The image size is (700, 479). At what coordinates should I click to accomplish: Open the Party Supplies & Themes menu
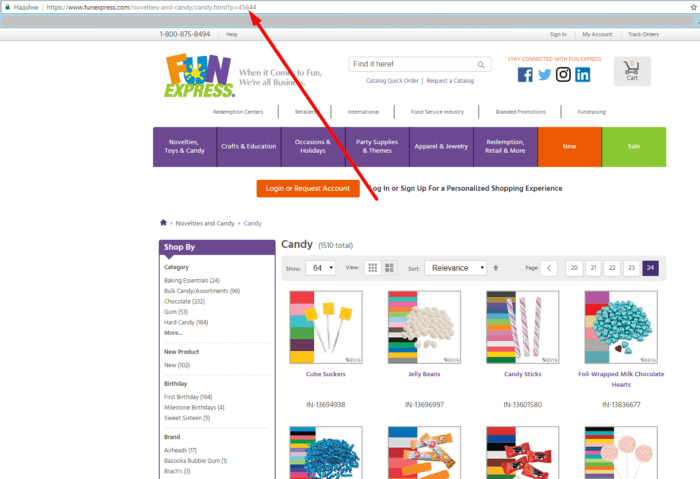pos(377,146)
